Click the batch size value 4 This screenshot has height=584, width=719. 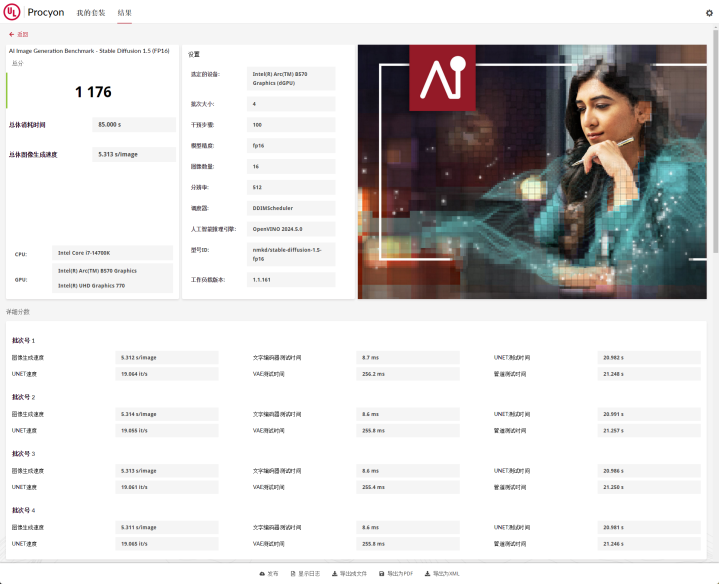click(291, 104)
